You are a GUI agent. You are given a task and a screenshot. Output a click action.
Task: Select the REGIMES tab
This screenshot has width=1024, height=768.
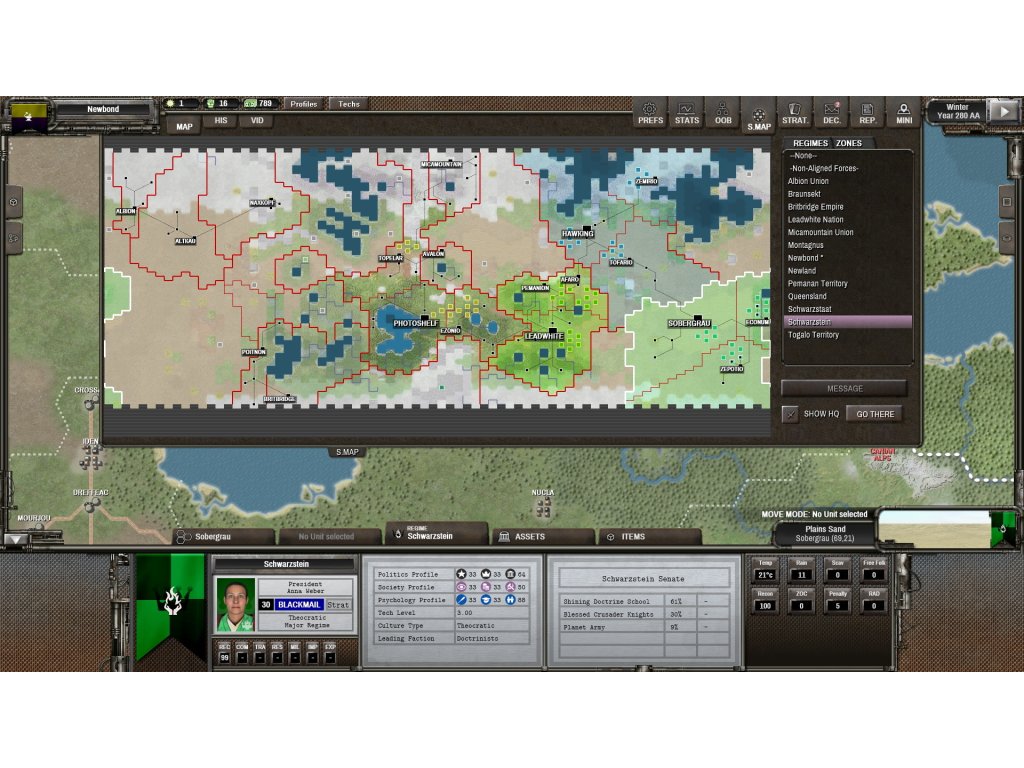tap(810, 143)
